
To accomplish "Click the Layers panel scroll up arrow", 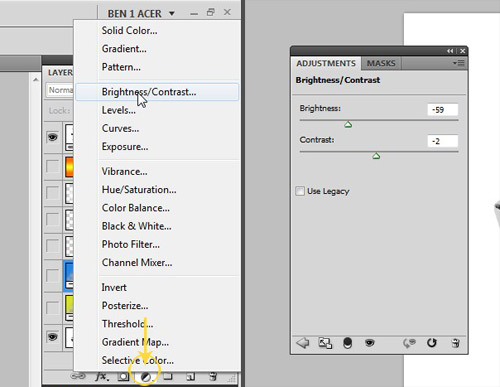I will pos(35,80).
